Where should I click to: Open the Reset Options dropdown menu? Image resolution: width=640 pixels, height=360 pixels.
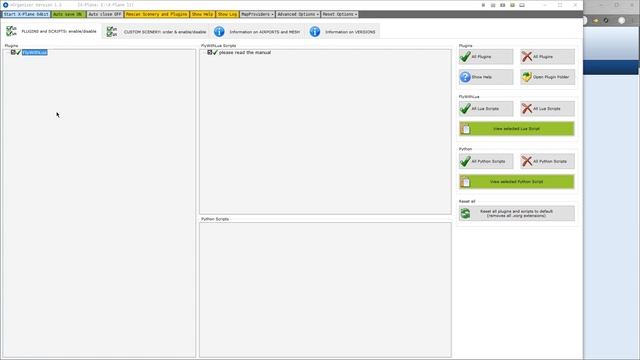point(340,14)
